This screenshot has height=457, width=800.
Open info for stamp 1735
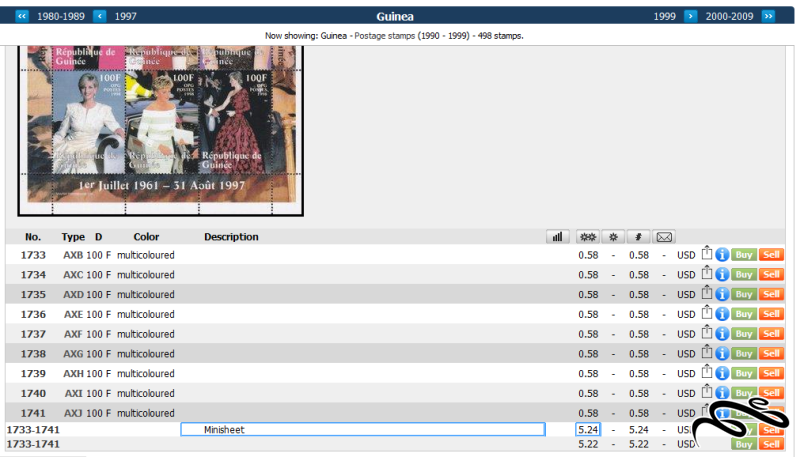click(722, 294)
